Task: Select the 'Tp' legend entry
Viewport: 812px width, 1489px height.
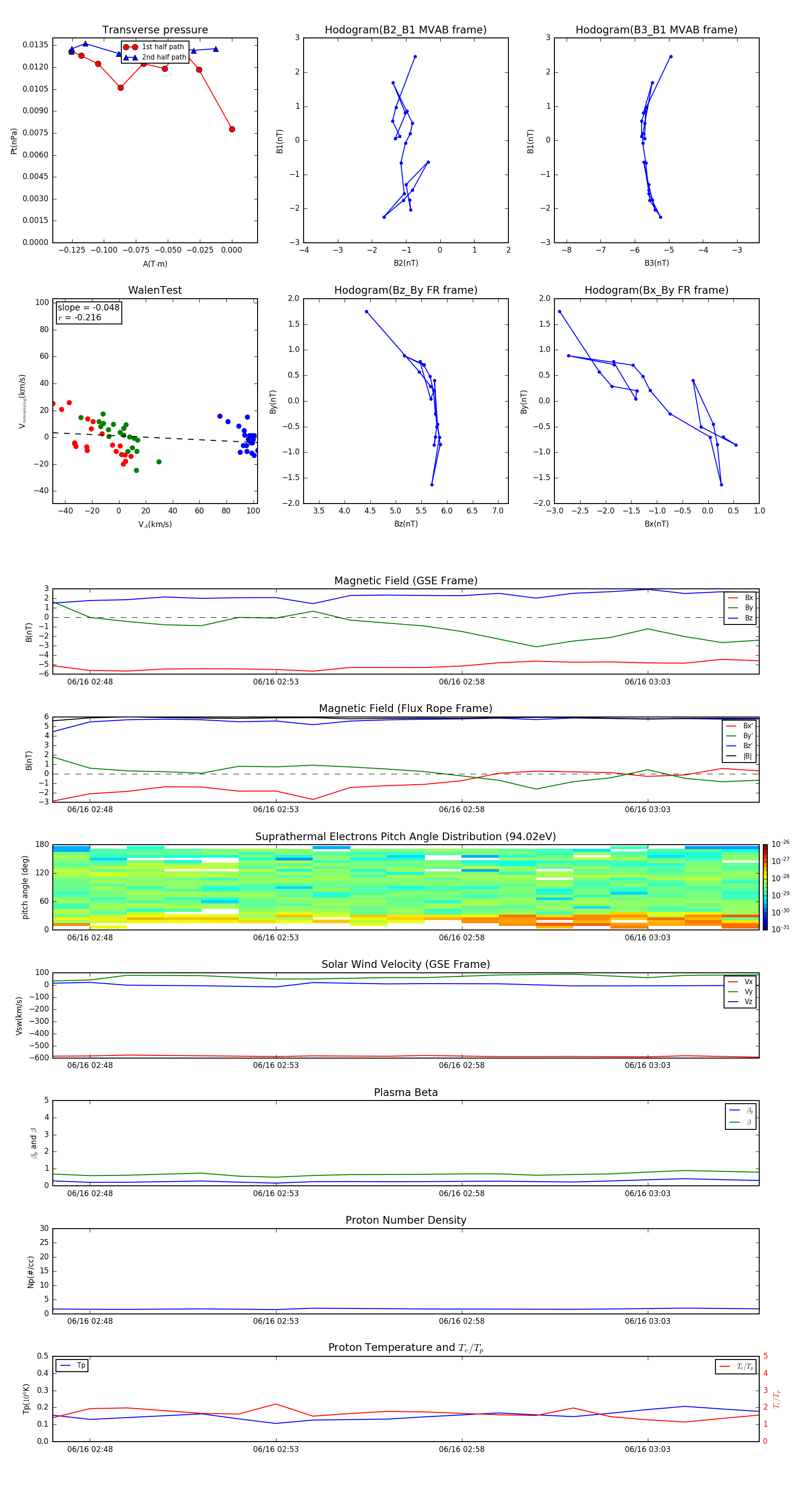Action: click(72, 1365)
